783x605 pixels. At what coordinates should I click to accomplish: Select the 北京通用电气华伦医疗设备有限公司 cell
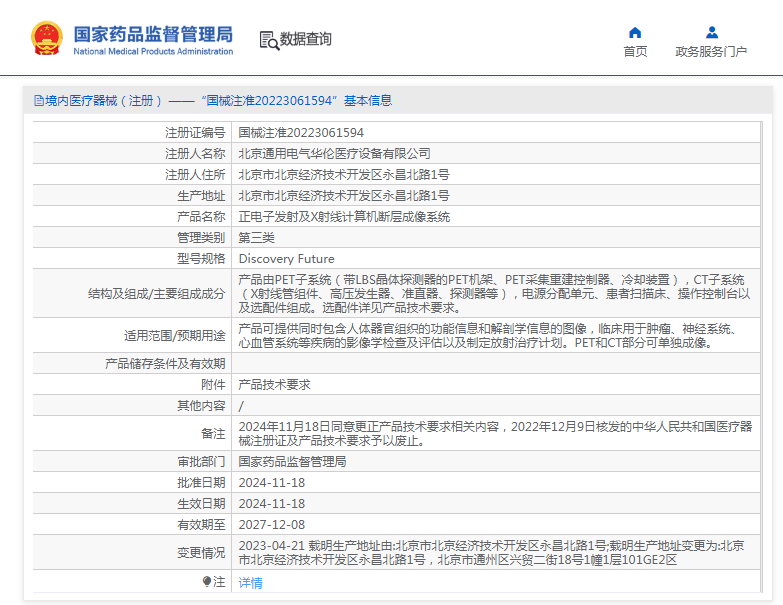point(334,154)
